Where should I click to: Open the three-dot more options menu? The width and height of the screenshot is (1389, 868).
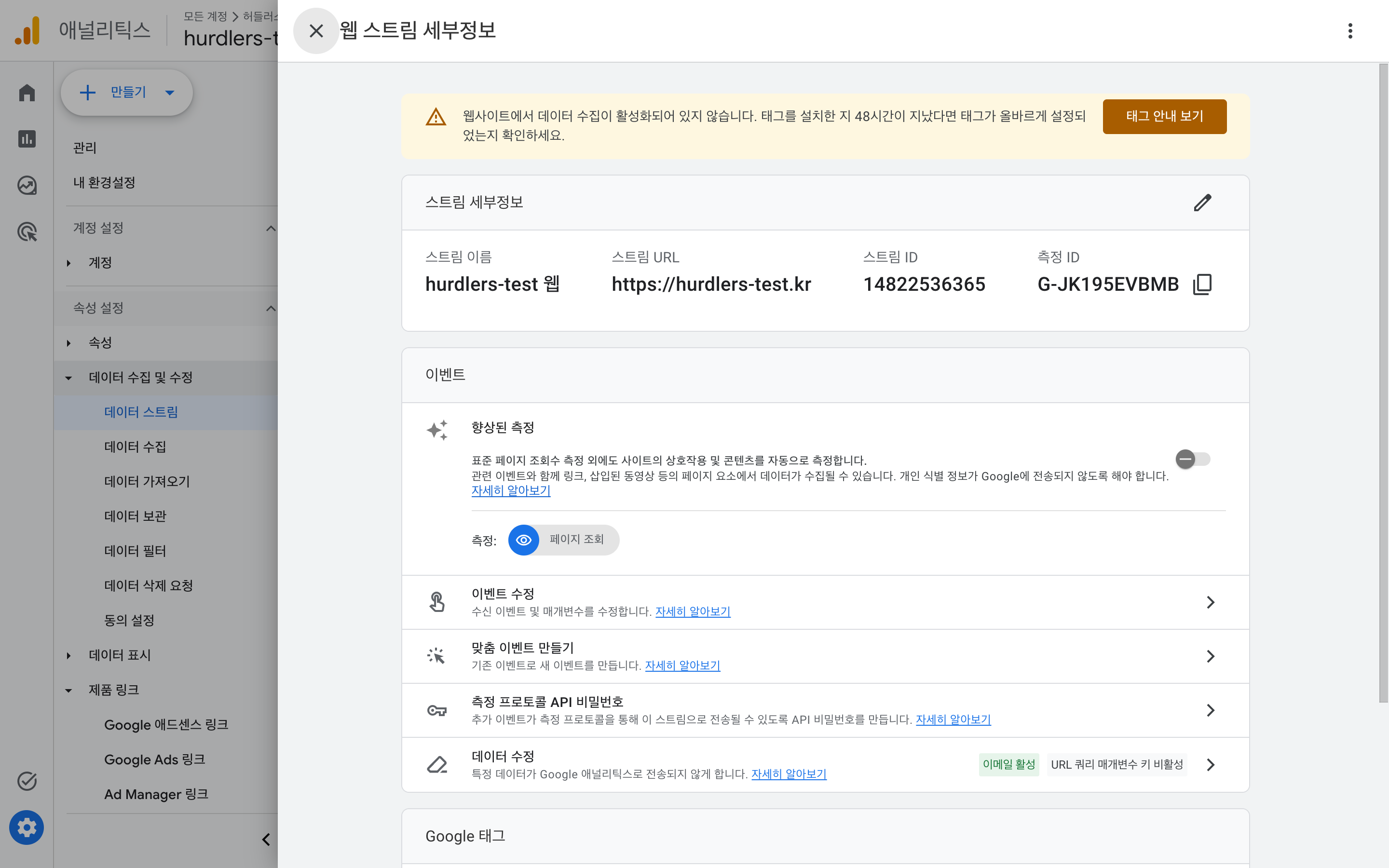[1350, 30]
